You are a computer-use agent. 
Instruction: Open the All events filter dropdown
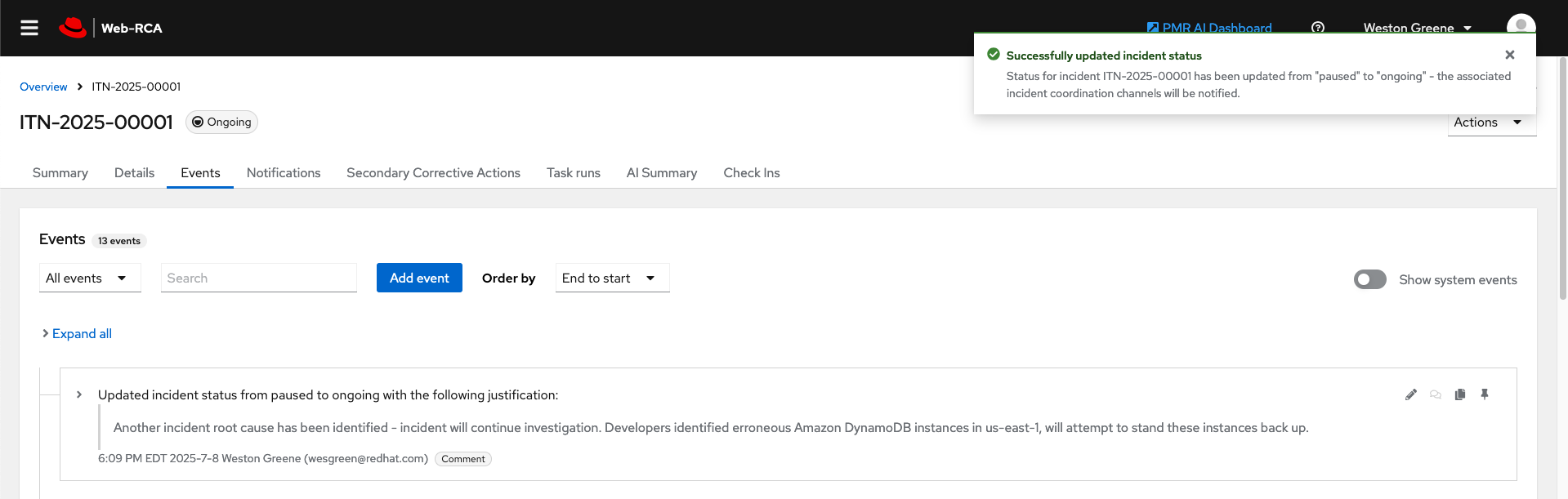[x=90, y=278]
